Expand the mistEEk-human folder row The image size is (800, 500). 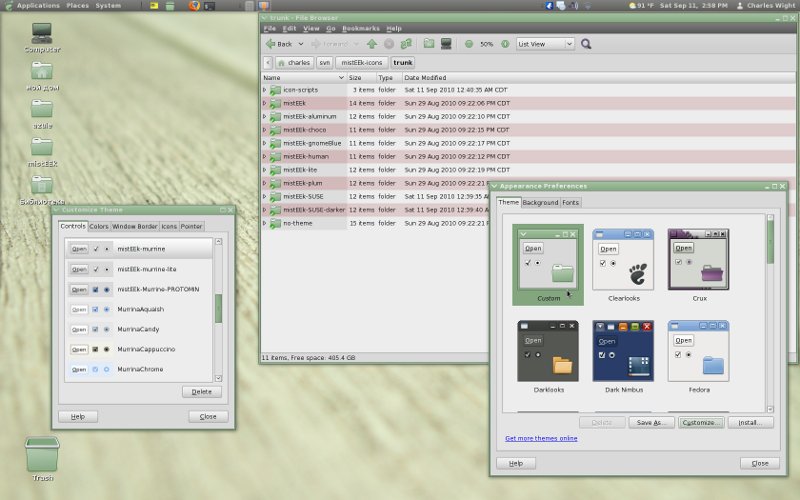click(x=265, y=157)
